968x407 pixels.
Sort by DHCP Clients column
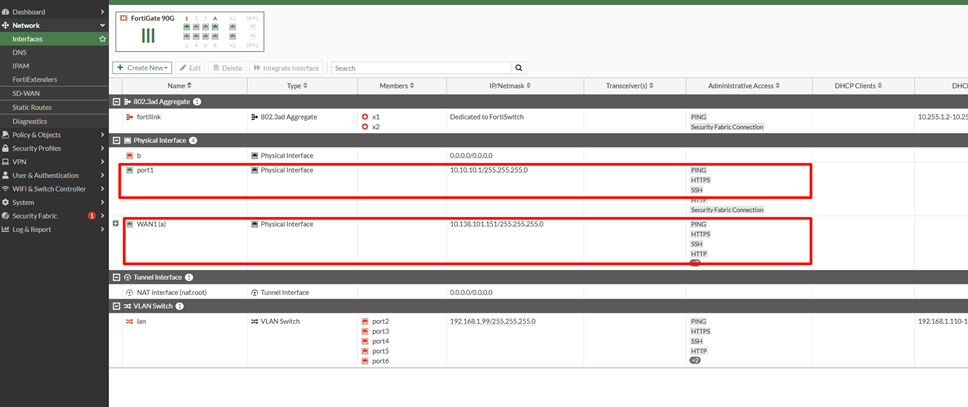click(857, 86)
